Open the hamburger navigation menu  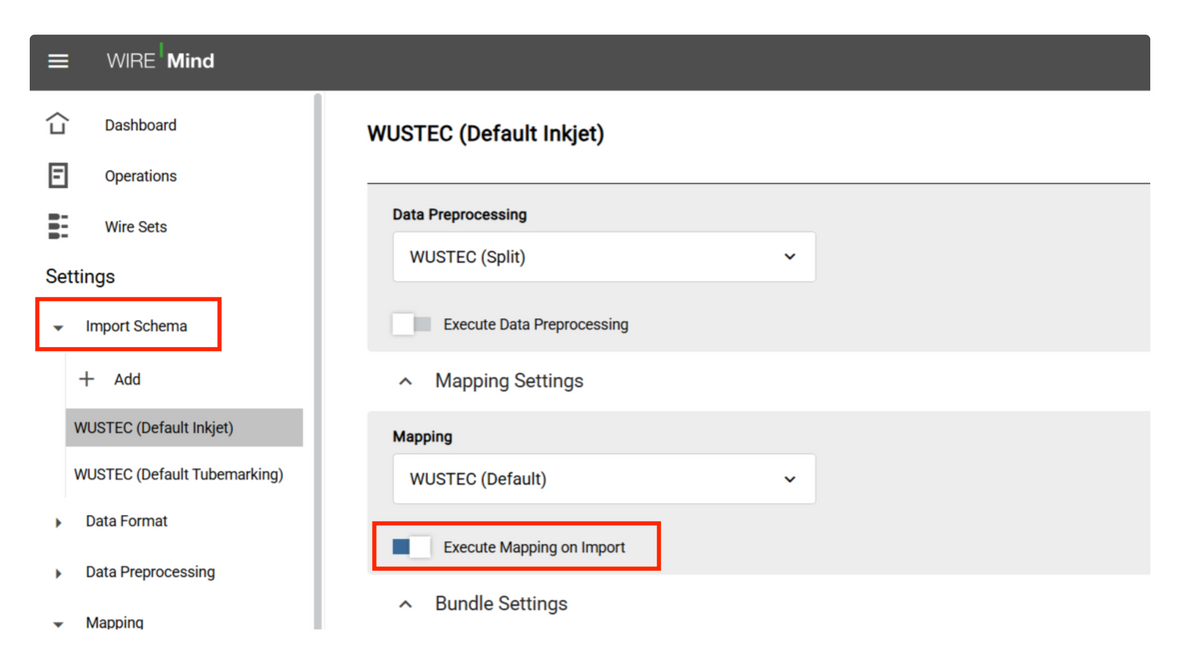tap(58, 61)
